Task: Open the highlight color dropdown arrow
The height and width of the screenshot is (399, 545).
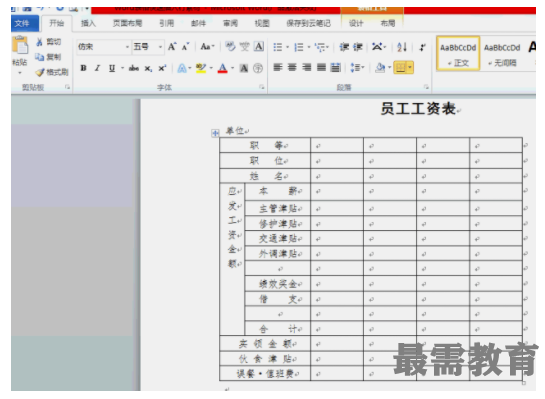Action: click(211, 68)
